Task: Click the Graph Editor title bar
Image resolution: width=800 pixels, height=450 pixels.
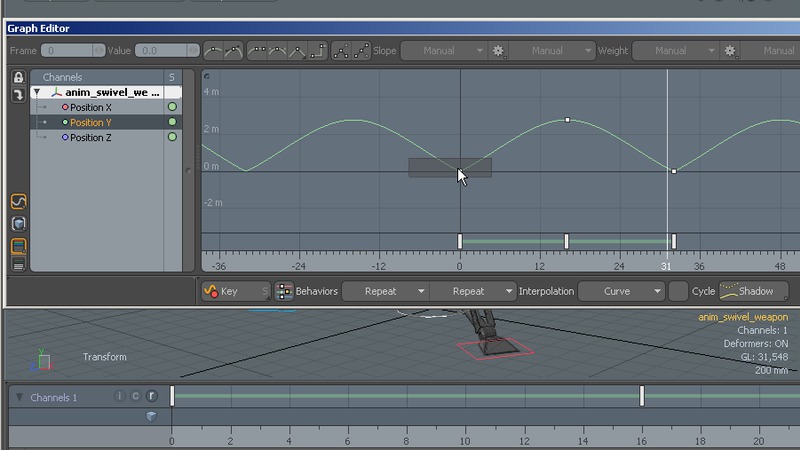Action: point(403,28)
